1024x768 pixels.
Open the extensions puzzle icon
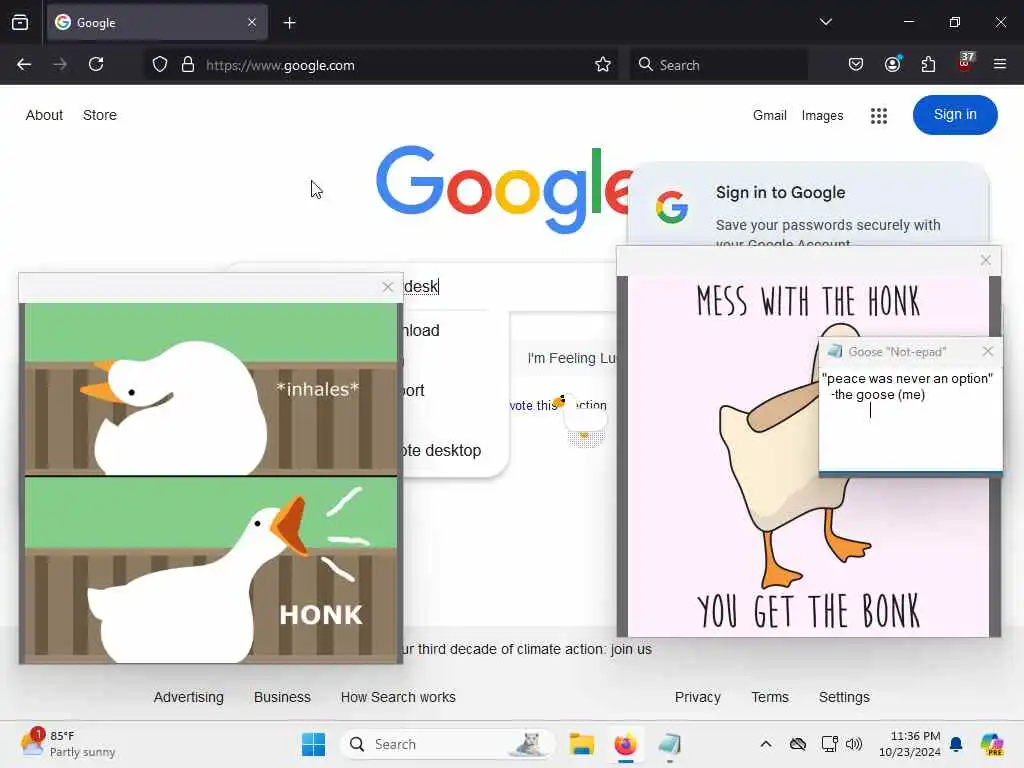[x=928, y=65]
